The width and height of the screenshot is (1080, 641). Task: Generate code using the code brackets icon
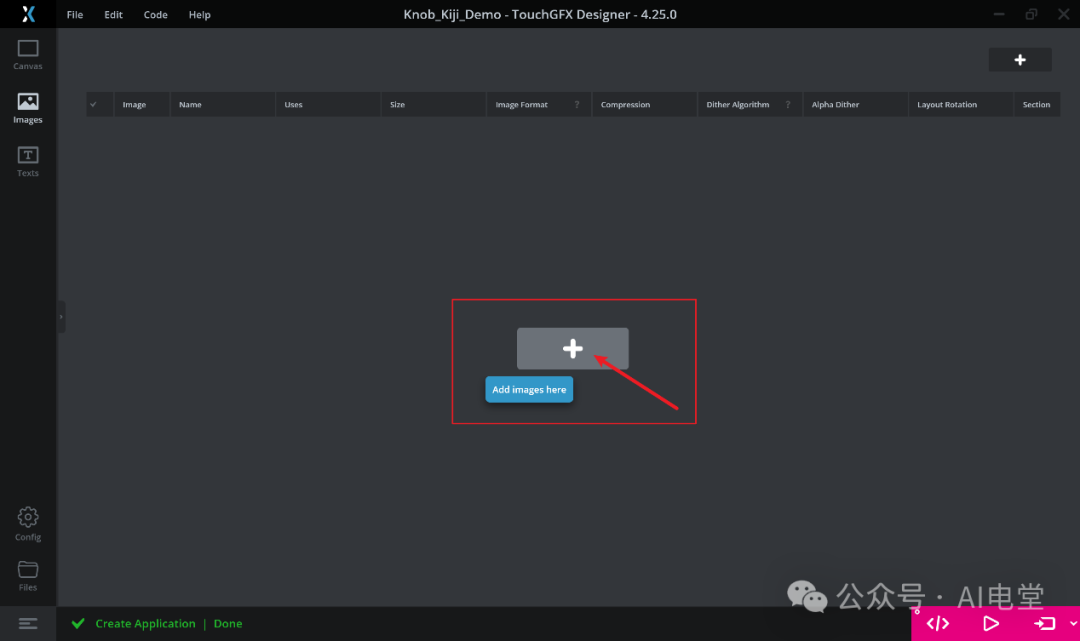tap(937, 623)
